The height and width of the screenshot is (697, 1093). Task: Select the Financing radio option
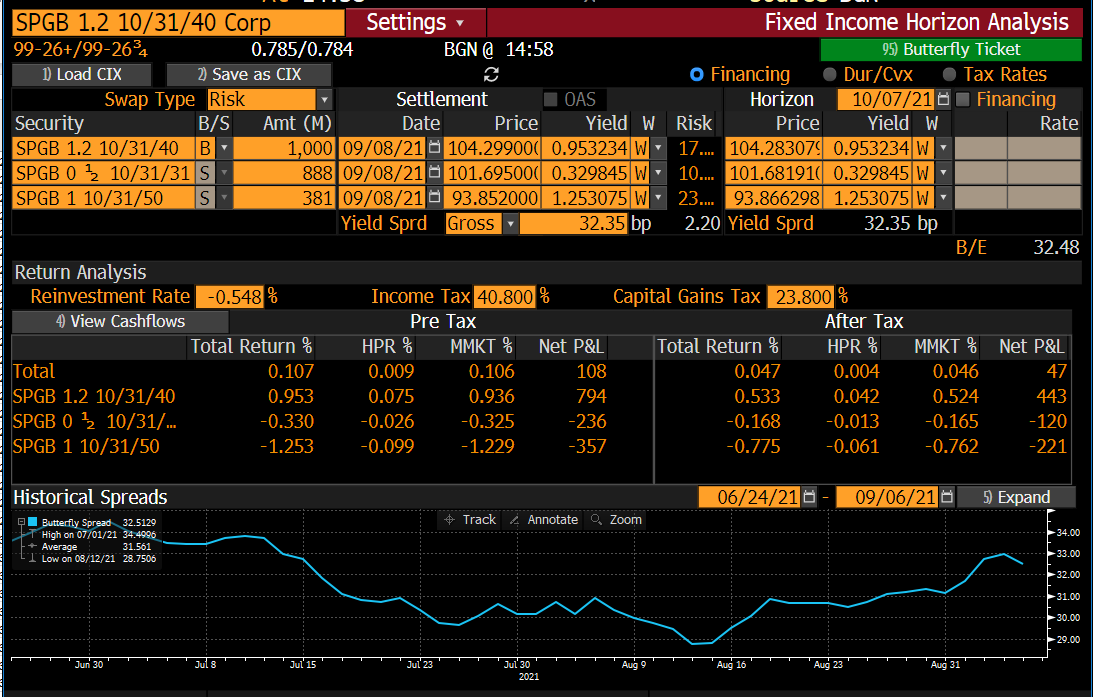coord(696,75)
